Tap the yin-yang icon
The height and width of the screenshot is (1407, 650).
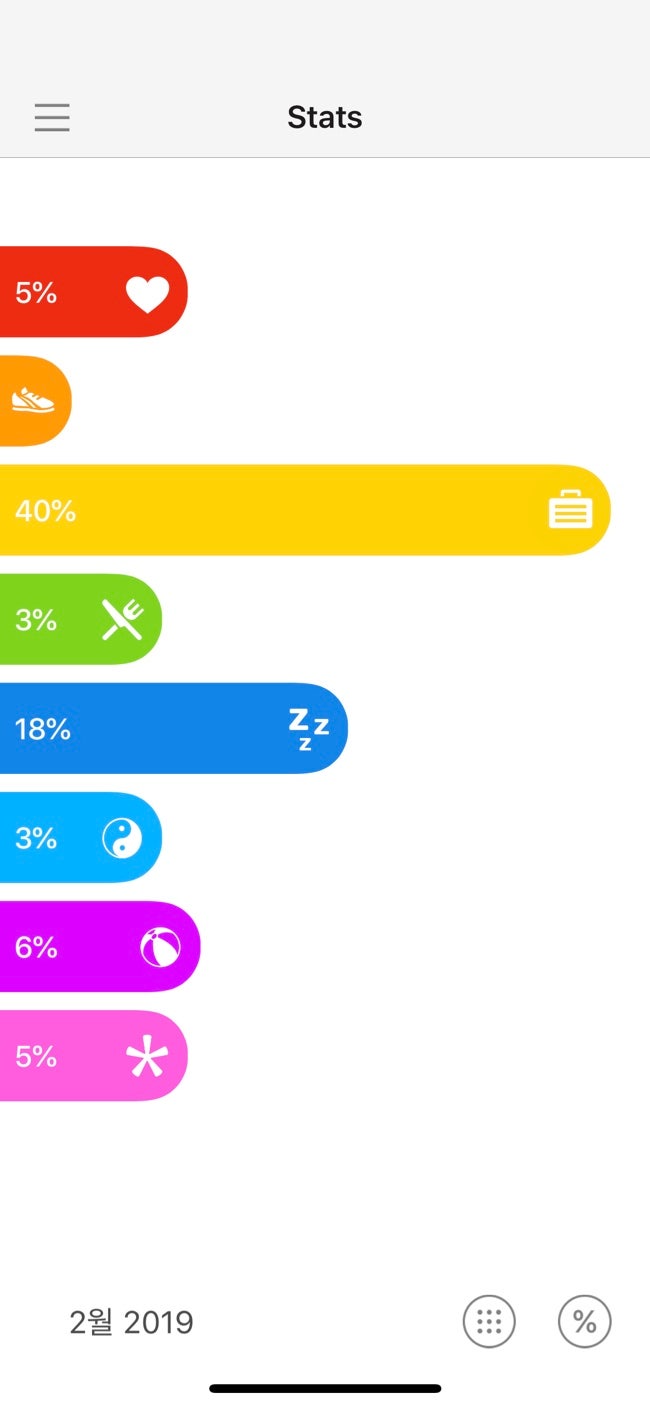(122, 838)
